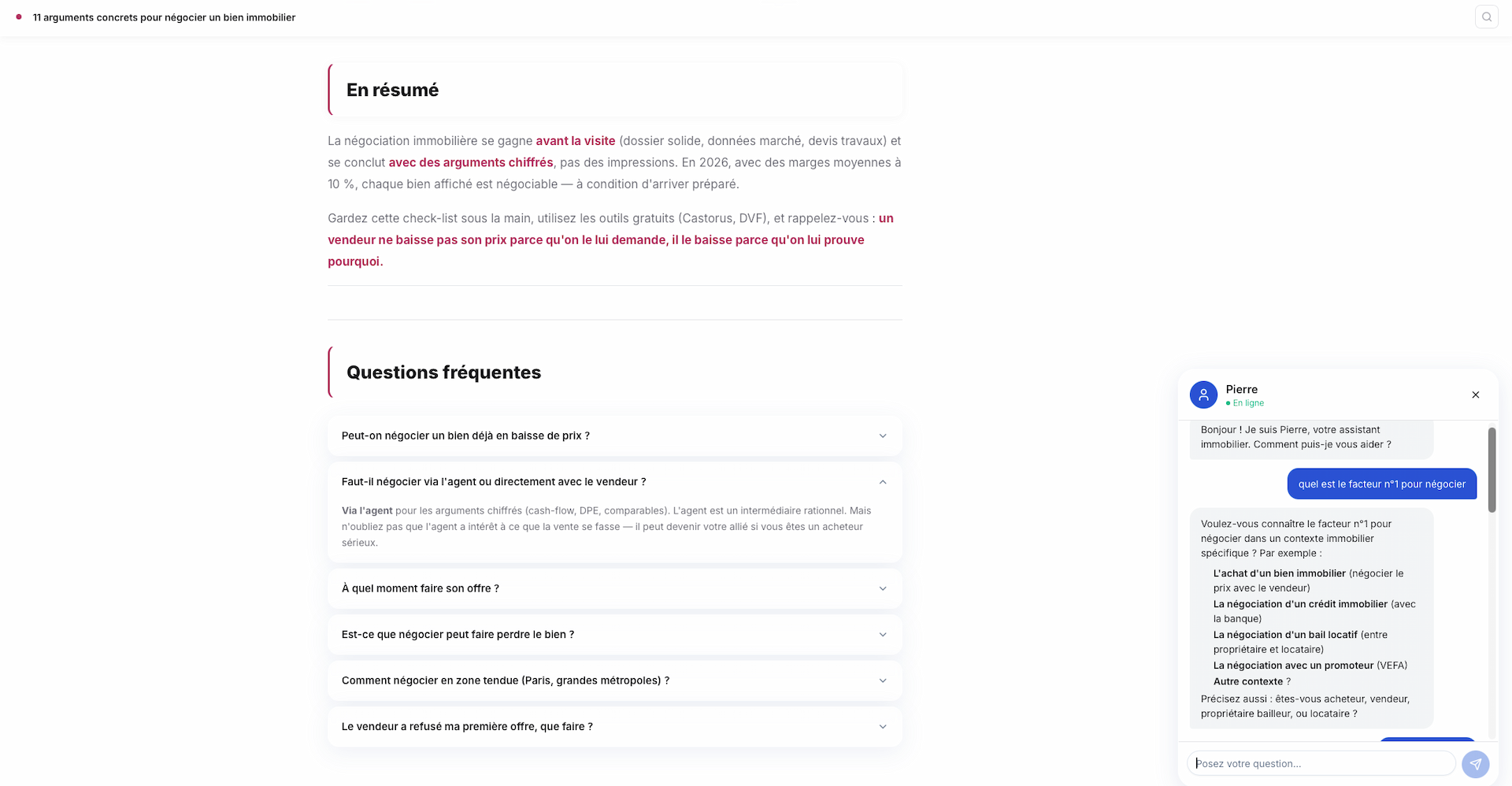This screenshot has height=786, width=1512.
Task: Click Pierre's avatar icon in chat header
Action: [x=1203, y=395]
